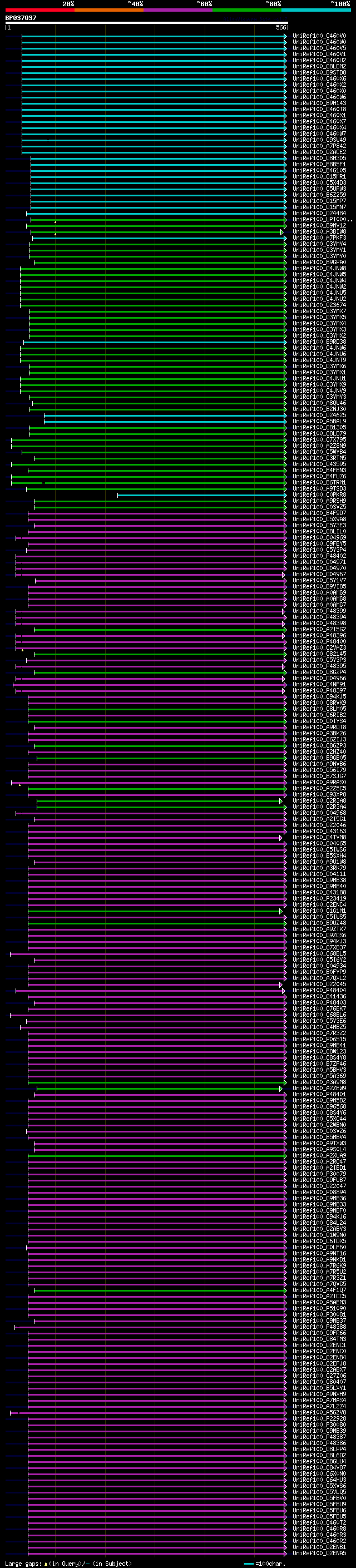Select the UniRef100_A9TSD3 label
Screen dimensions: 356x1568
319,489
